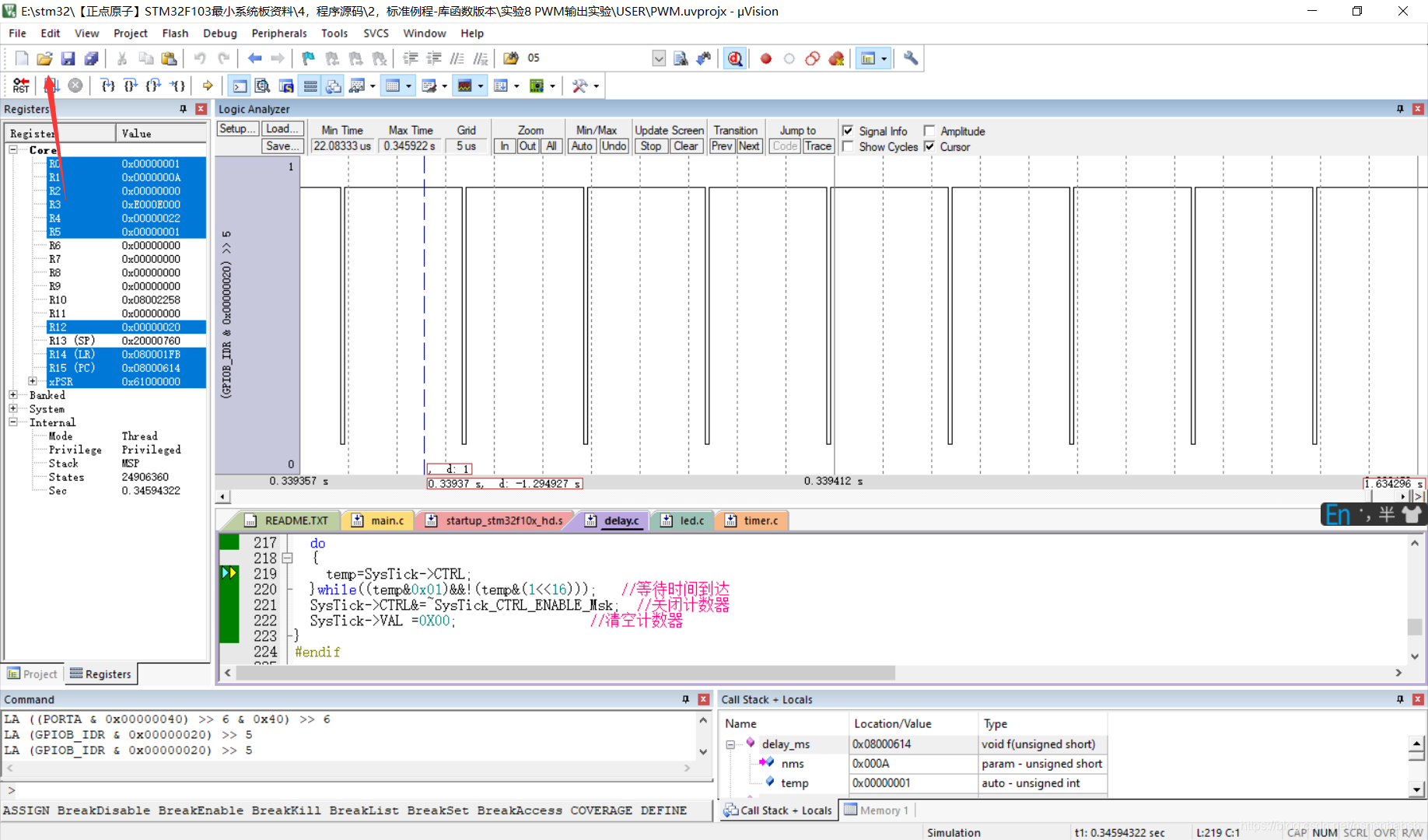Screen dimensions: 1428x840
Task: Click the Stop update screen button
Action: click(x=651, y=145)
